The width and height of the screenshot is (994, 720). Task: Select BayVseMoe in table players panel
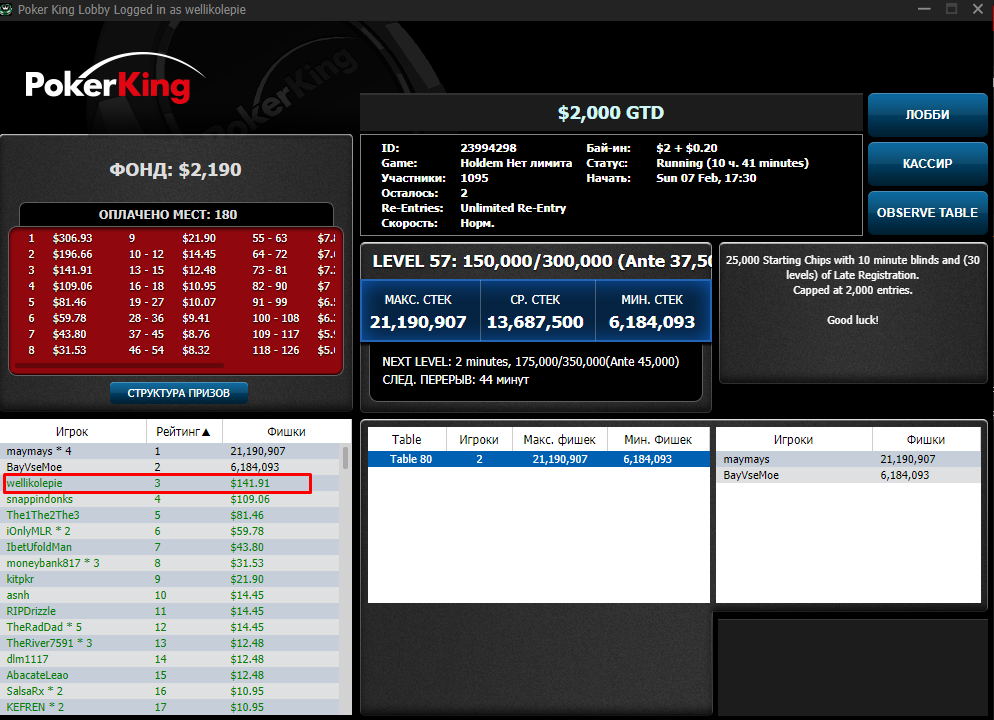pyautogui.click(x=848, y=475)
